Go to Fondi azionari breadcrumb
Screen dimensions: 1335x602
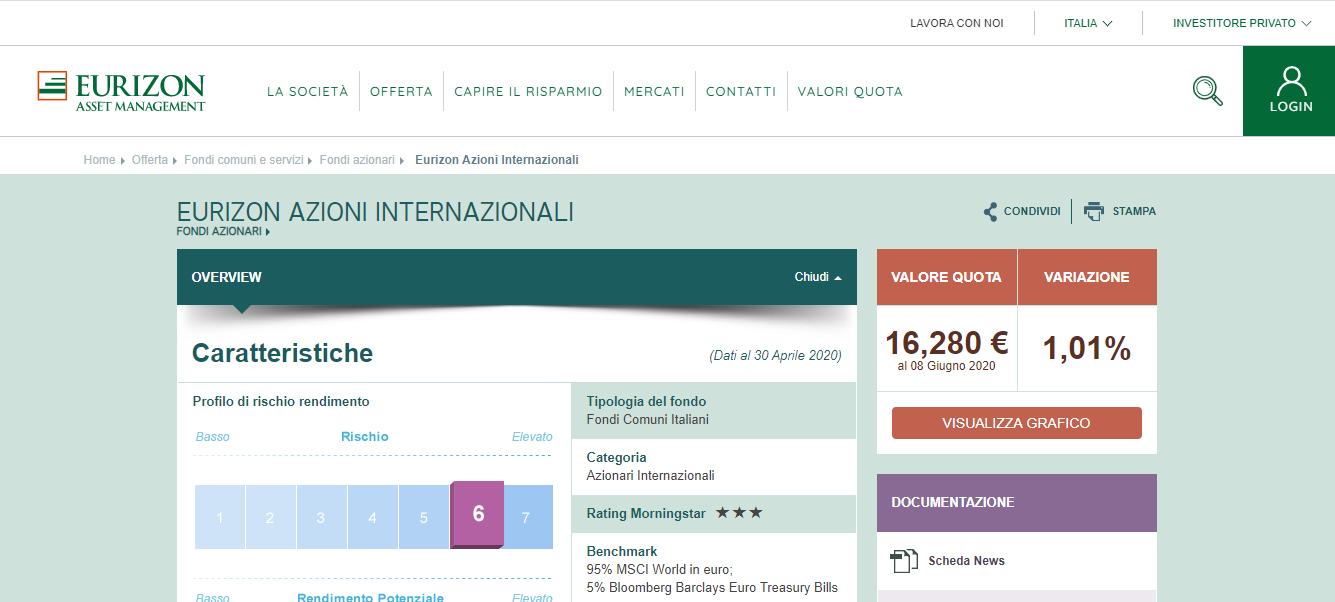point(357,160)
